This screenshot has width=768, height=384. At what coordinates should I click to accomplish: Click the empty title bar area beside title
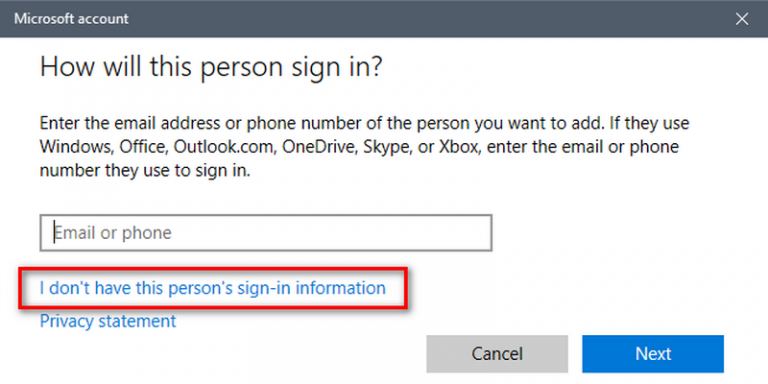click(431, 19)
